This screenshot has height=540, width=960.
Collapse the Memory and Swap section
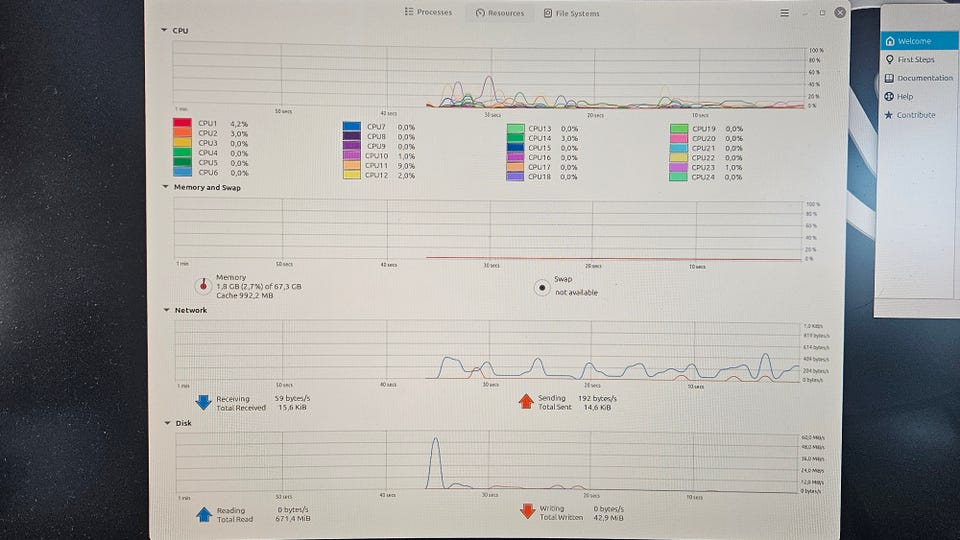coord(166,187)
